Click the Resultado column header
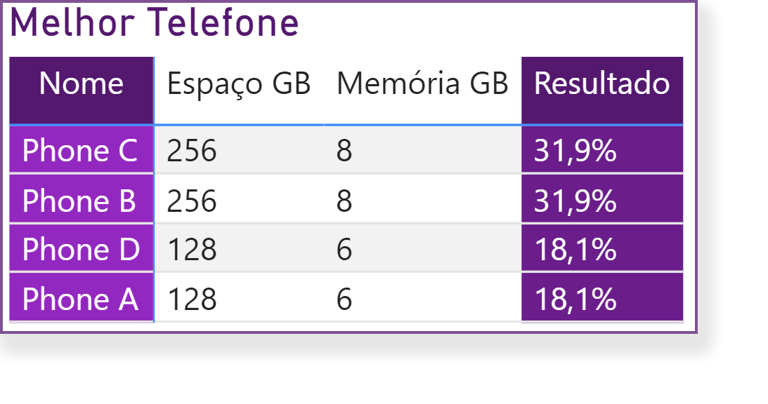This screenshot has width=768, height=404. click(601, 84)
